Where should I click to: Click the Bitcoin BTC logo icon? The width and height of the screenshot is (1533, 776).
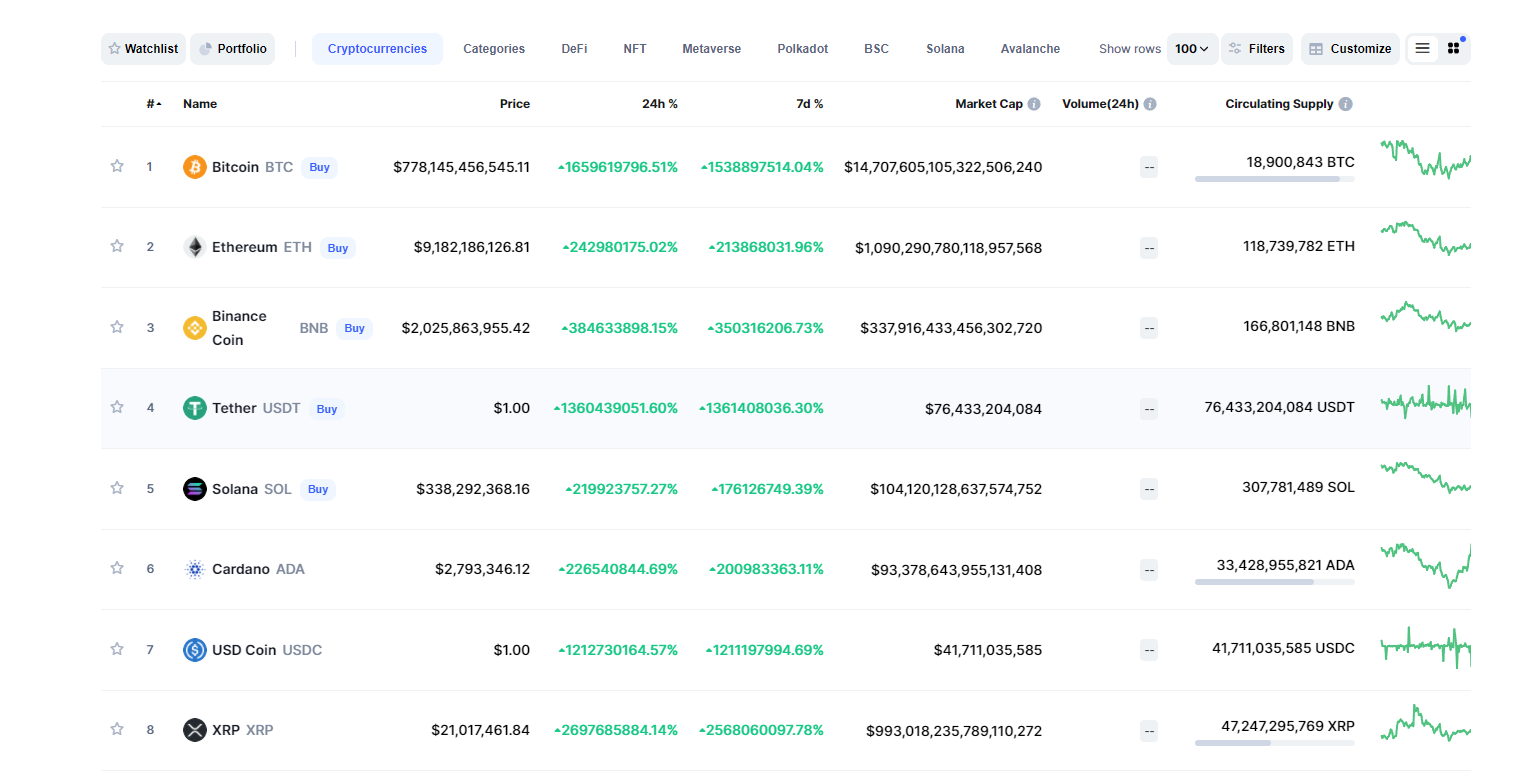(194, 167)
